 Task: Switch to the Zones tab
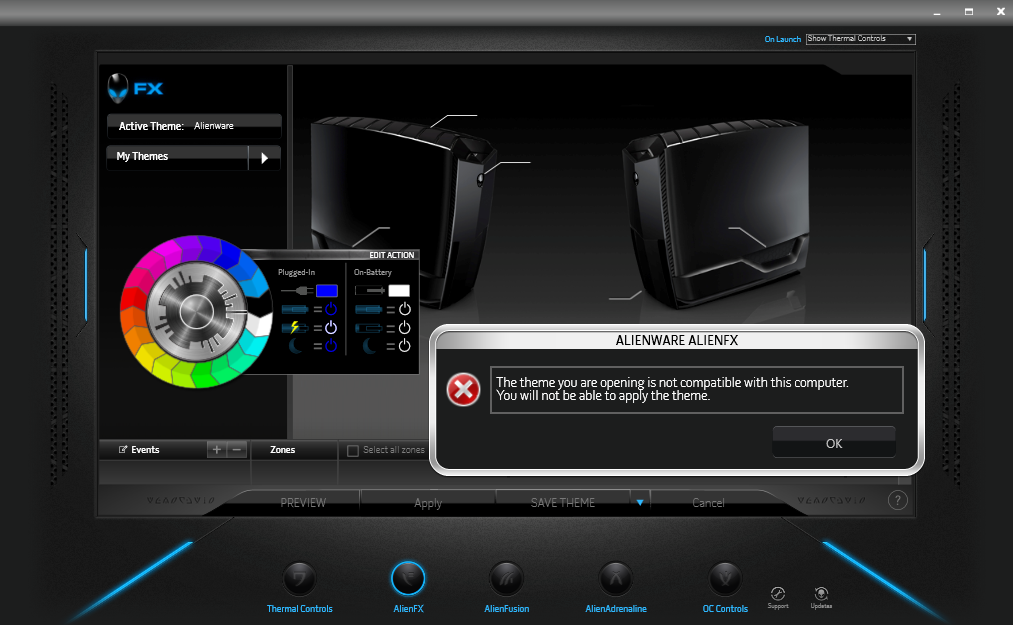[x=282, y=450]
